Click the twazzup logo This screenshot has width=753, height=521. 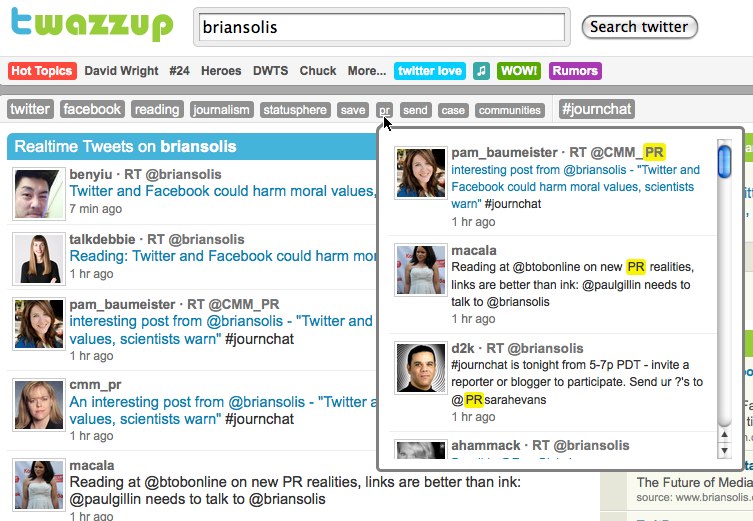point(91,24)
